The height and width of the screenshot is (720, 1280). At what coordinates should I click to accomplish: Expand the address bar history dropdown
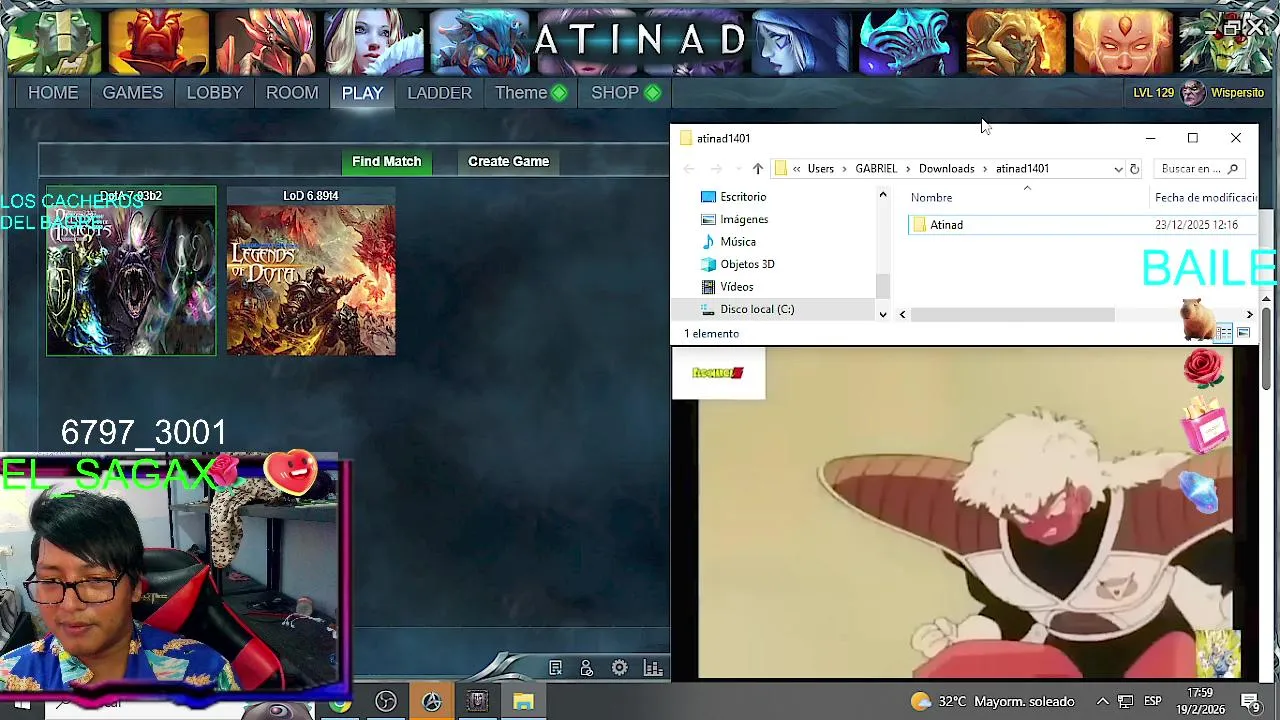[x=1118, y=169]
